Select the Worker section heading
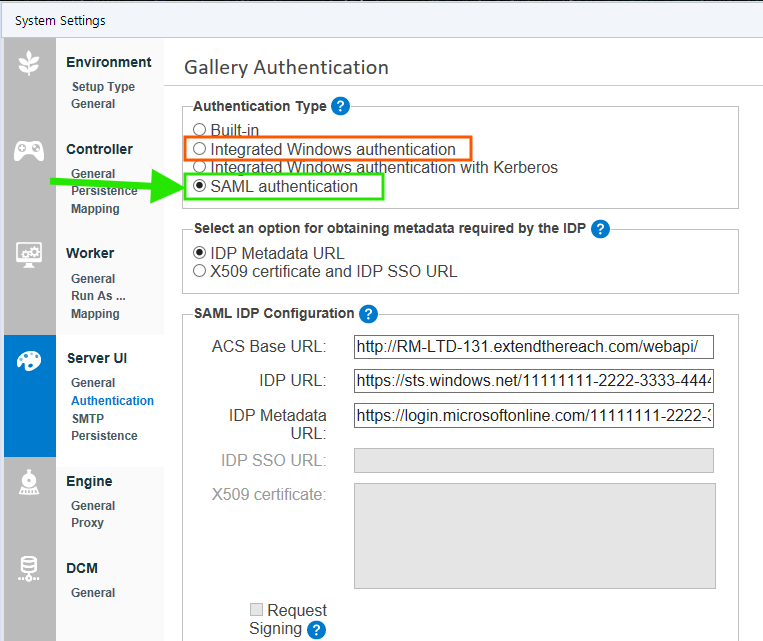Screen dimensions: 763x641 point(90,253)
